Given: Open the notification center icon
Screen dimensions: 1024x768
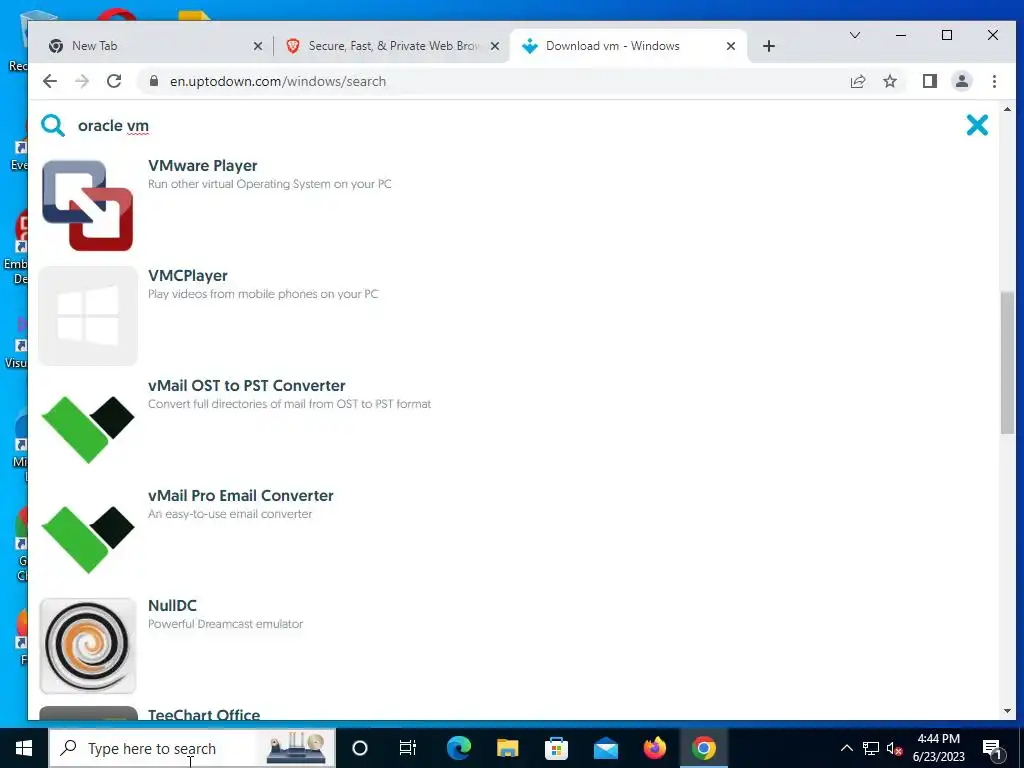Looking at the screenshot, I should [992, 748].
